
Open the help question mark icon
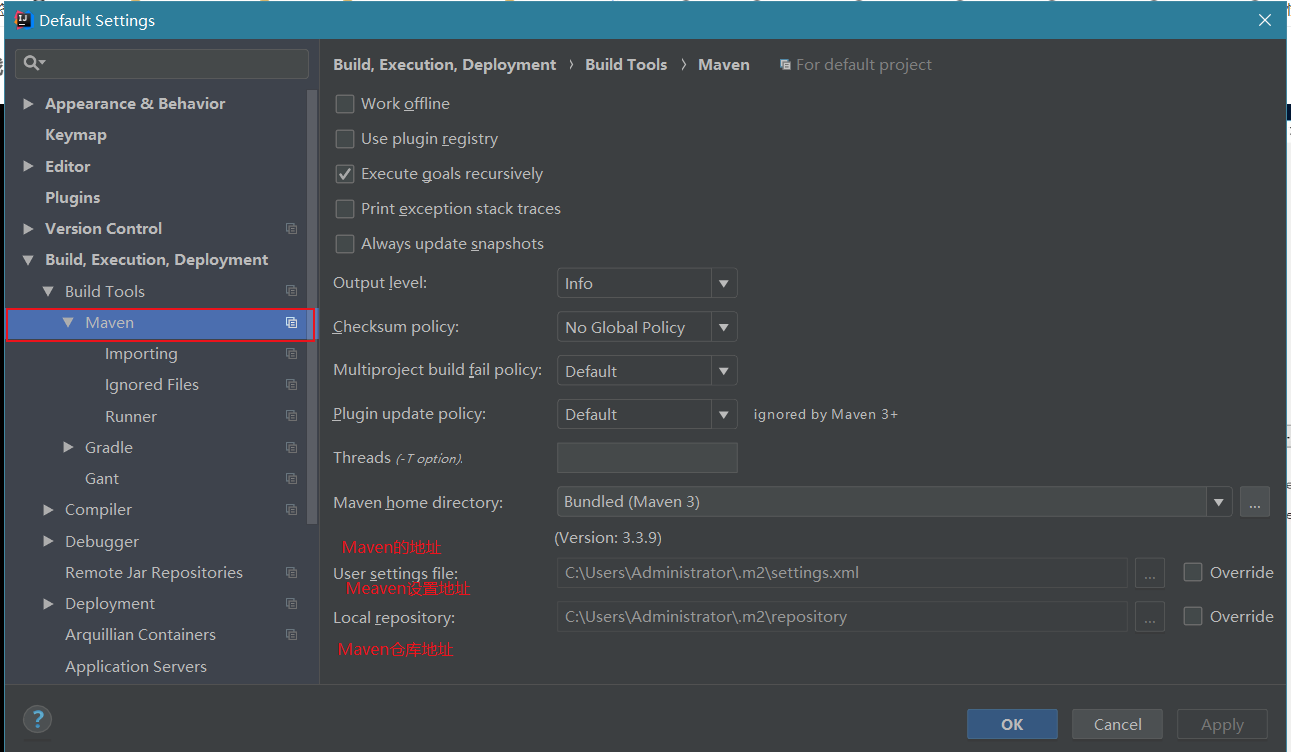37,718
